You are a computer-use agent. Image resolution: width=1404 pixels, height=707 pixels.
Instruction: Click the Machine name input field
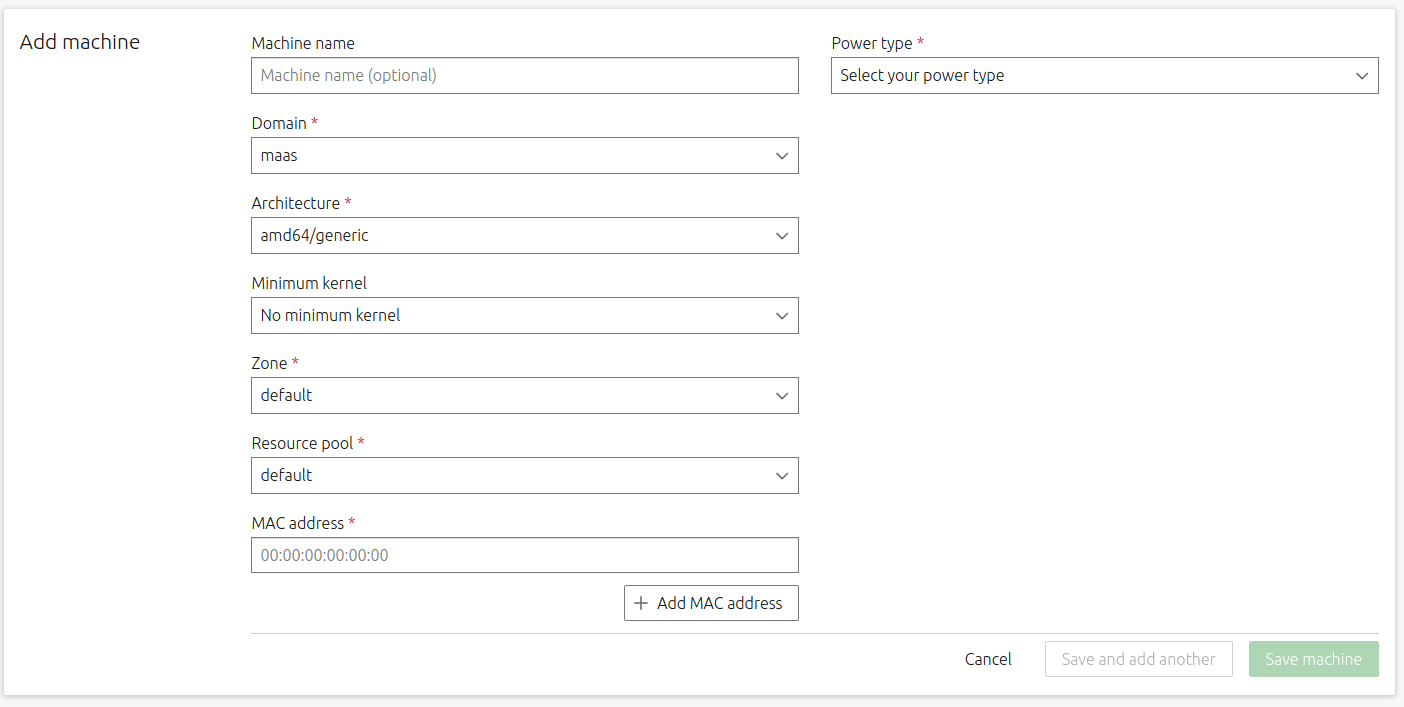tap(525, 75)
